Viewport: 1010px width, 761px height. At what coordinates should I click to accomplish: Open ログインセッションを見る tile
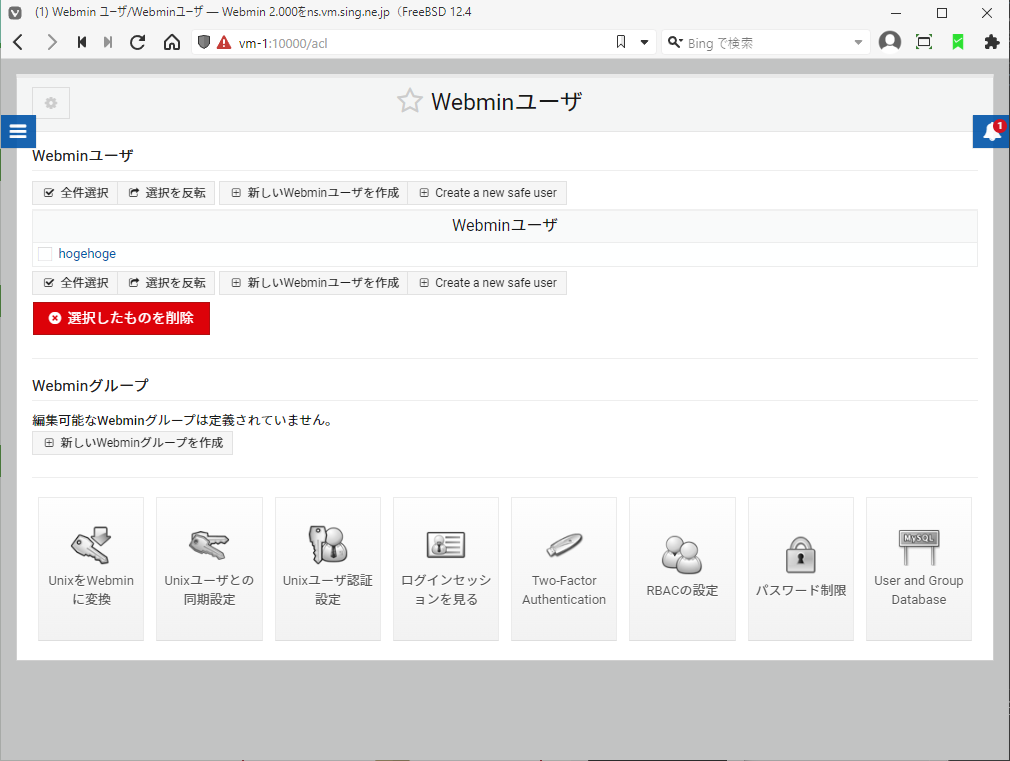(446, 569)
